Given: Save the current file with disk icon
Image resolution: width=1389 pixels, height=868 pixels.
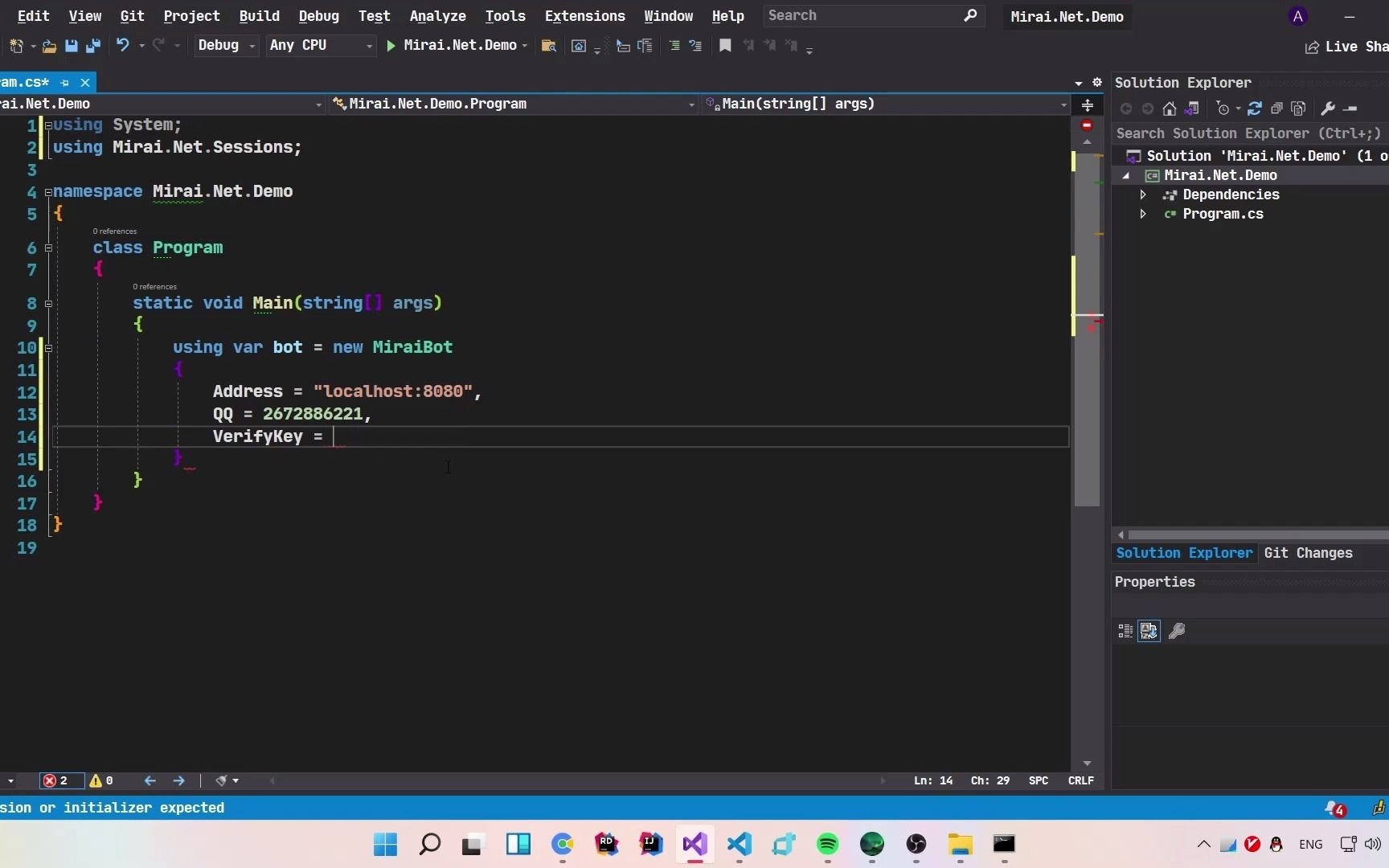Looking at the screenshot, I should [72, 46].
